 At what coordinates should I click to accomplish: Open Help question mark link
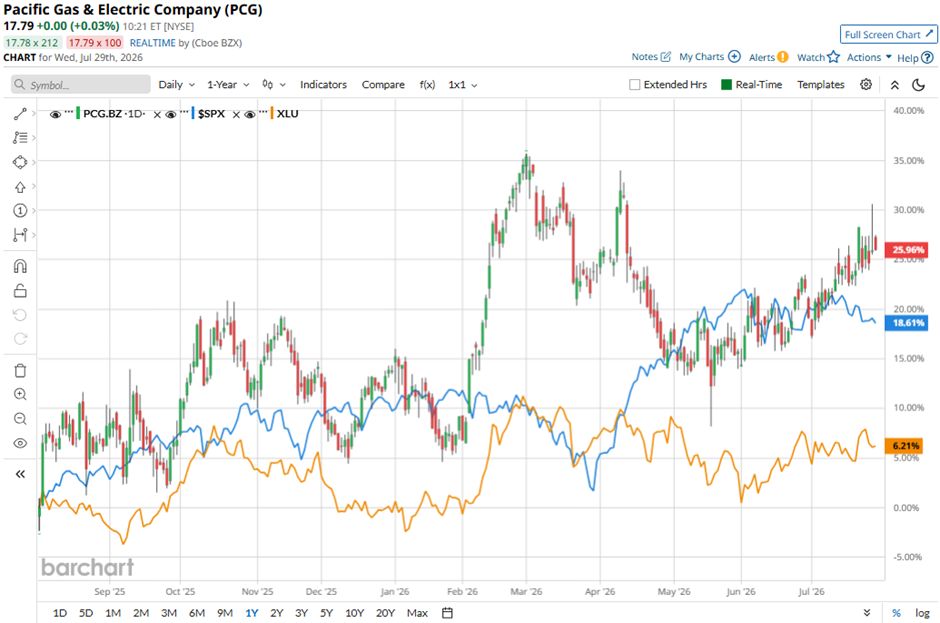[915, 58]
